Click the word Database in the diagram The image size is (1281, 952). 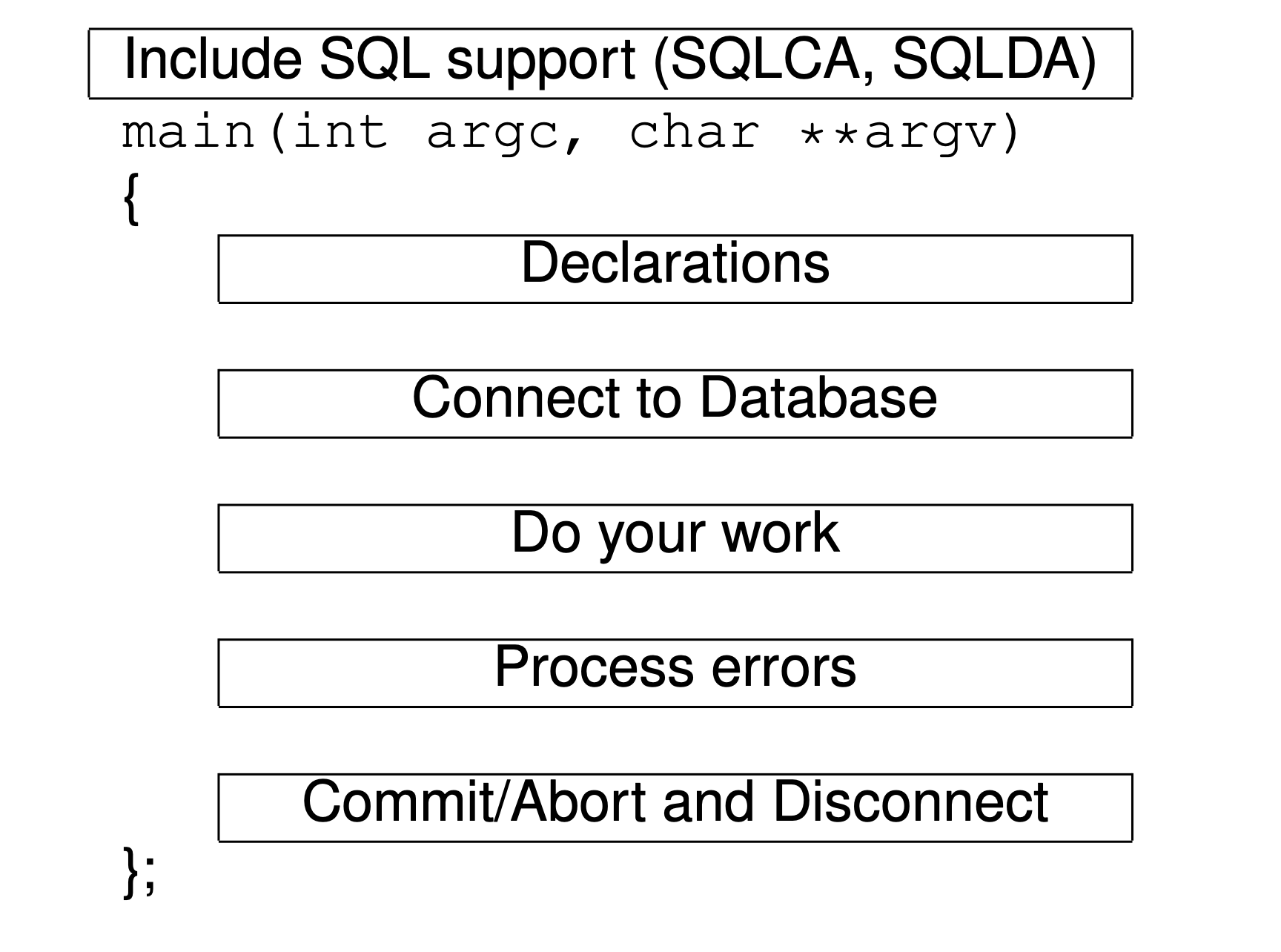coord(818,398)
